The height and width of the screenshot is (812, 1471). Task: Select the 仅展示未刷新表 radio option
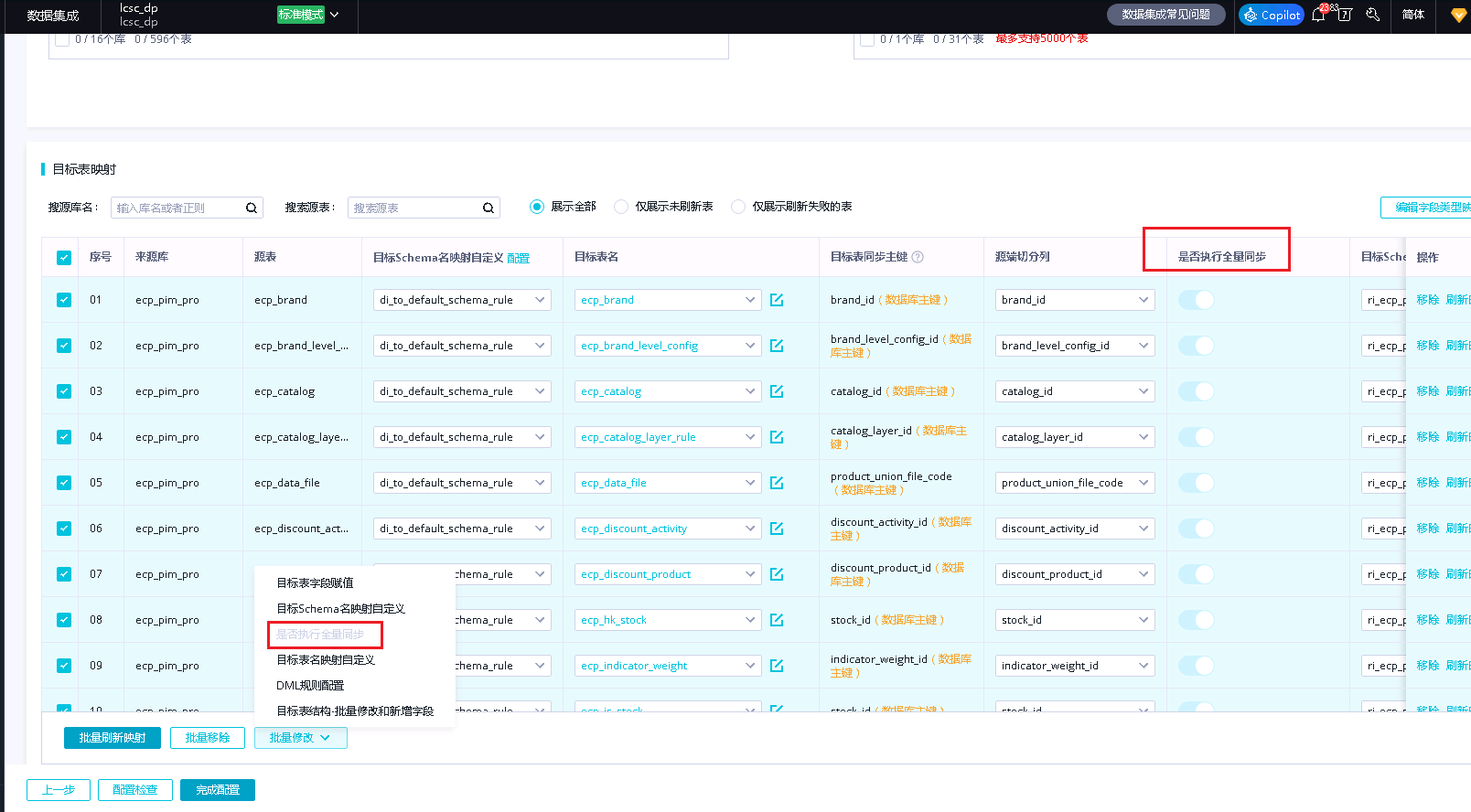[621, 207]
